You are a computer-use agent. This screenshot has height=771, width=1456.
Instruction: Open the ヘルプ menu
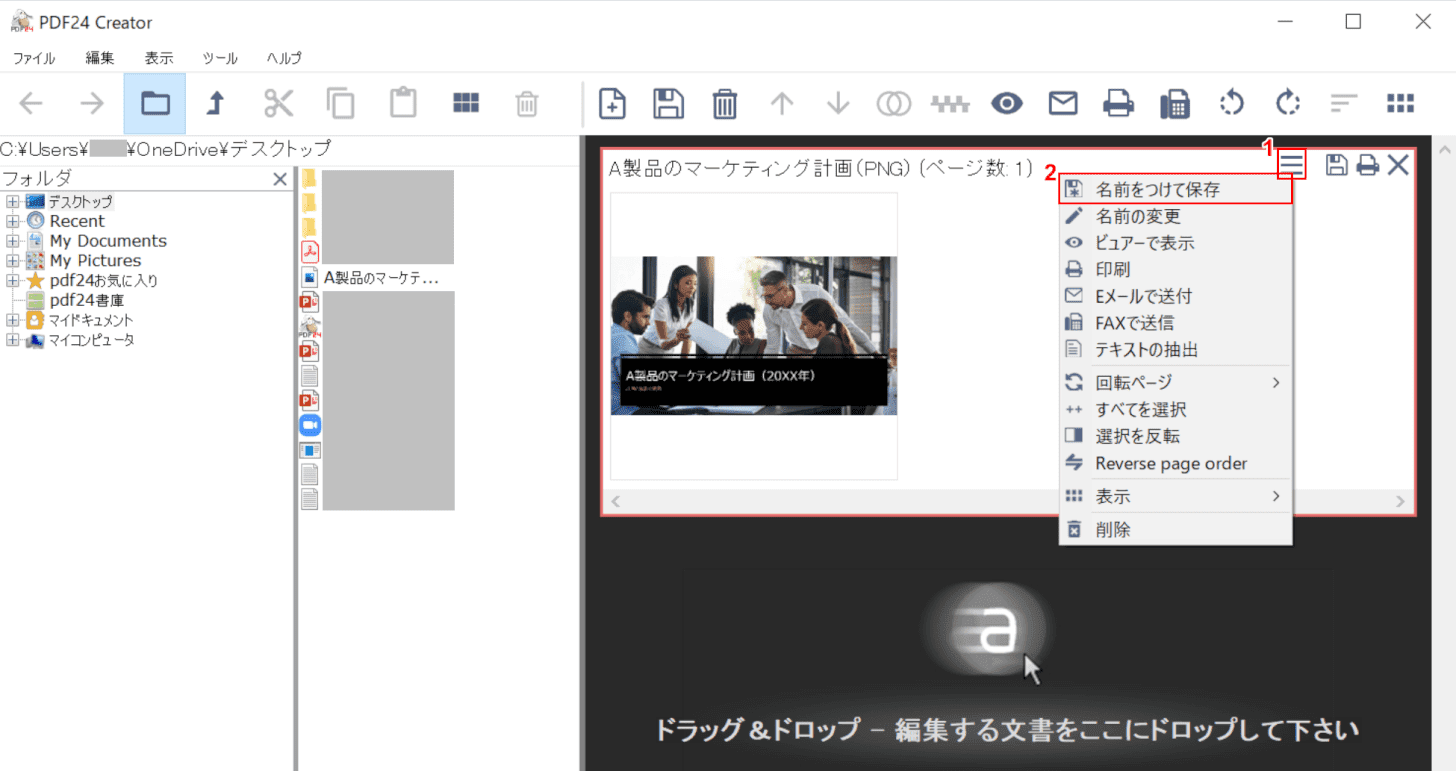[284, 58]
